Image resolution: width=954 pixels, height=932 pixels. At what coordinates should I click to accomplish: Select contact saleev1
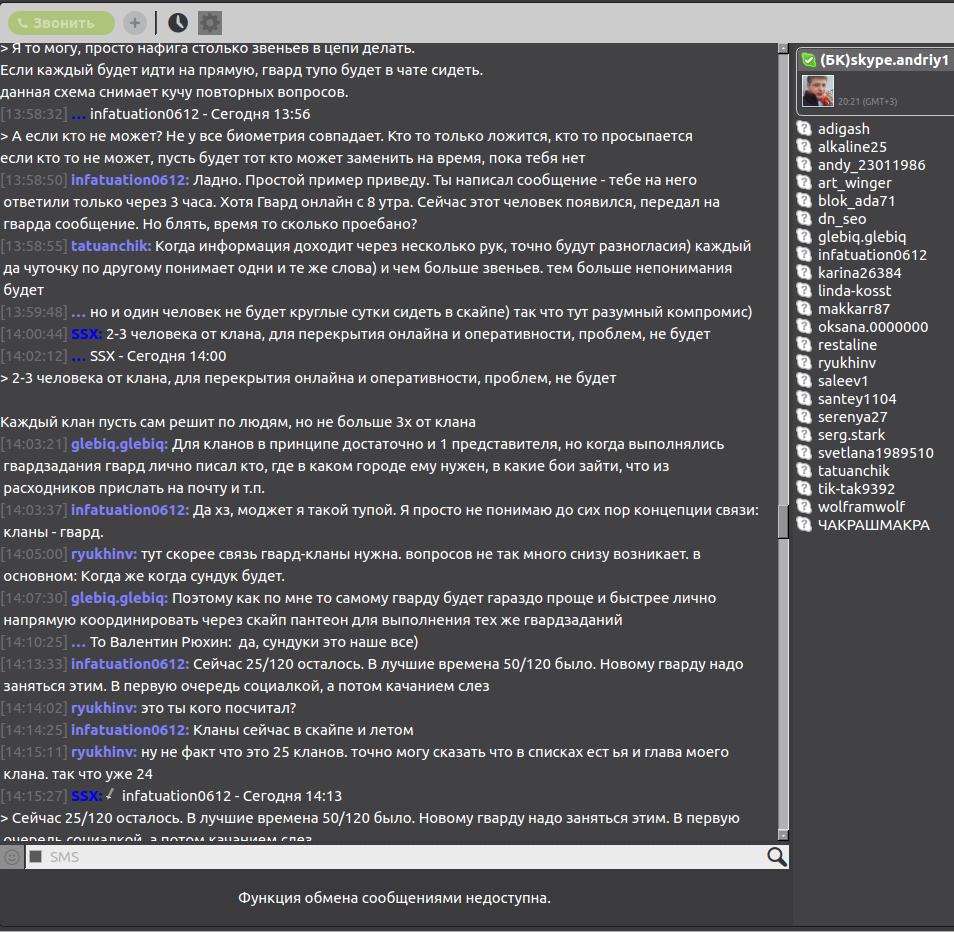[843, 381]
